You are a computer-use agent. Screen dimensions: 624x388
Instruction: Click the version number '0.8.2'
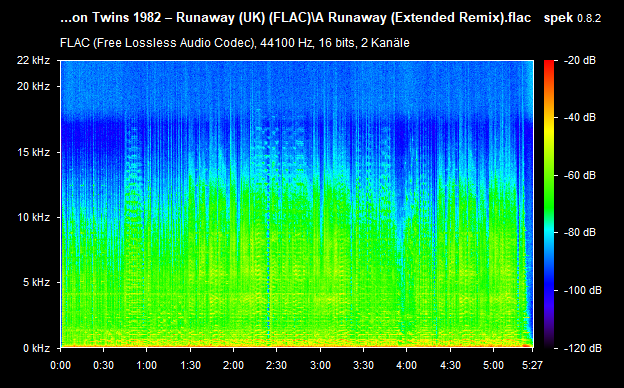pos(589,18)
